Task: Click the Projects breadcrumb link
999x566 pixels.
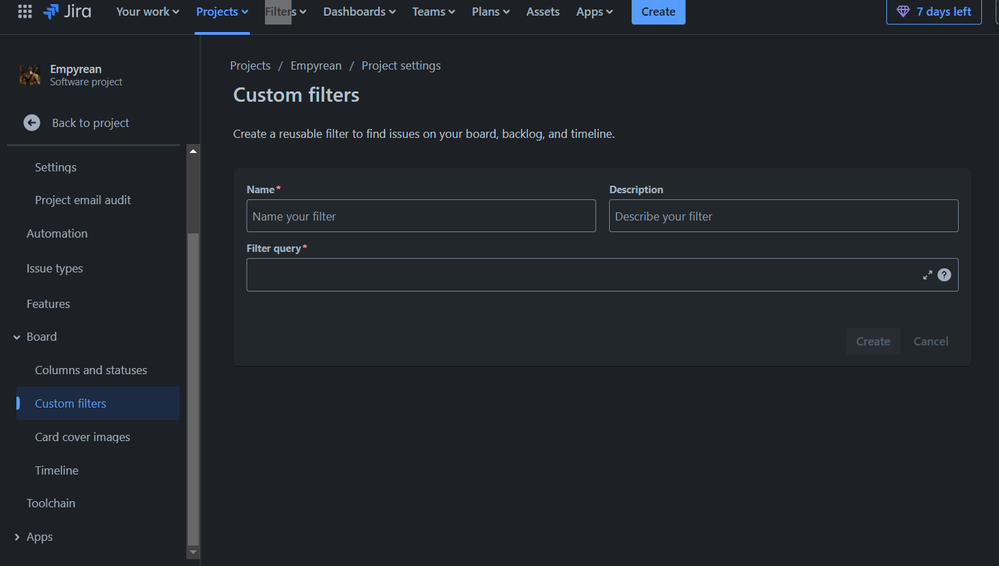Action: coord(250,66)
